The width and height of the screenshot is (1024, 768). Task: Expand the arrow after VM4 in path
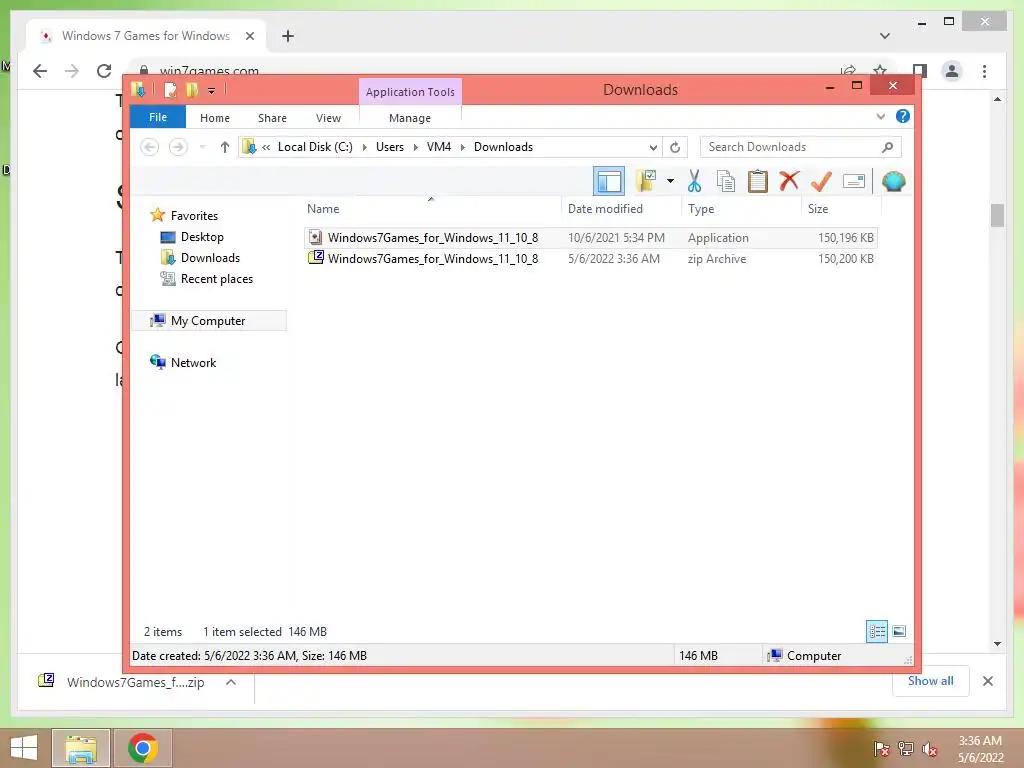[x=462, y=147]
